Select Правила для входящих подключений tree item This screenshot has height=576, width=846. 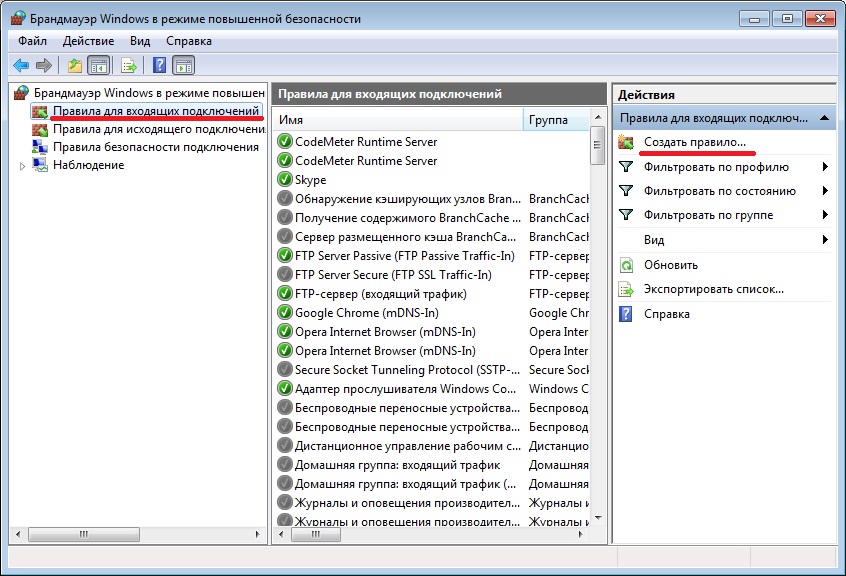[156, 111]
